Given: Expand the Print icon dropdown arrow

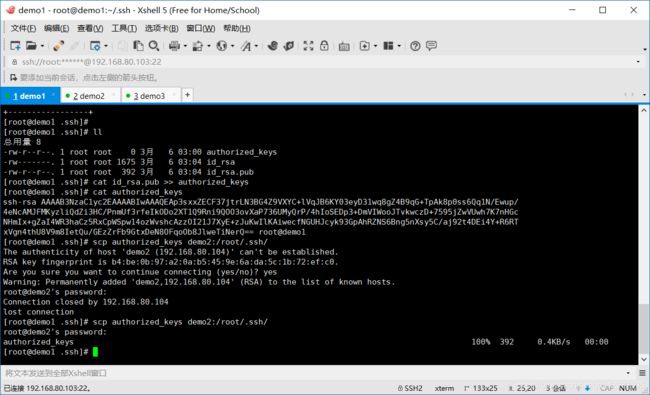Looking at the screenshot, I should 185,46.
